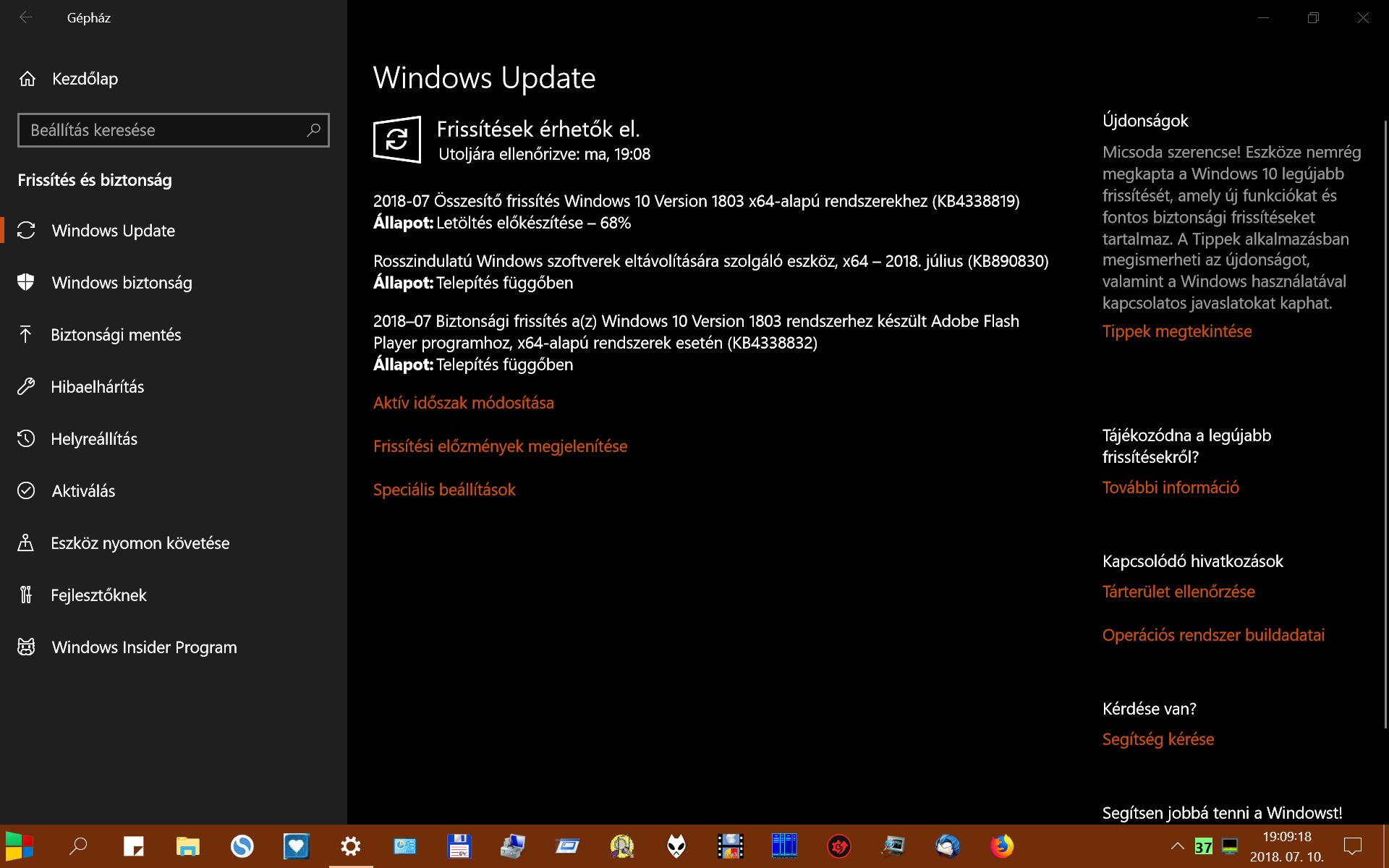Open the fox mask icon on taskbar
The width and height of the screenshot is (1389, 868).
click(676, 846)
